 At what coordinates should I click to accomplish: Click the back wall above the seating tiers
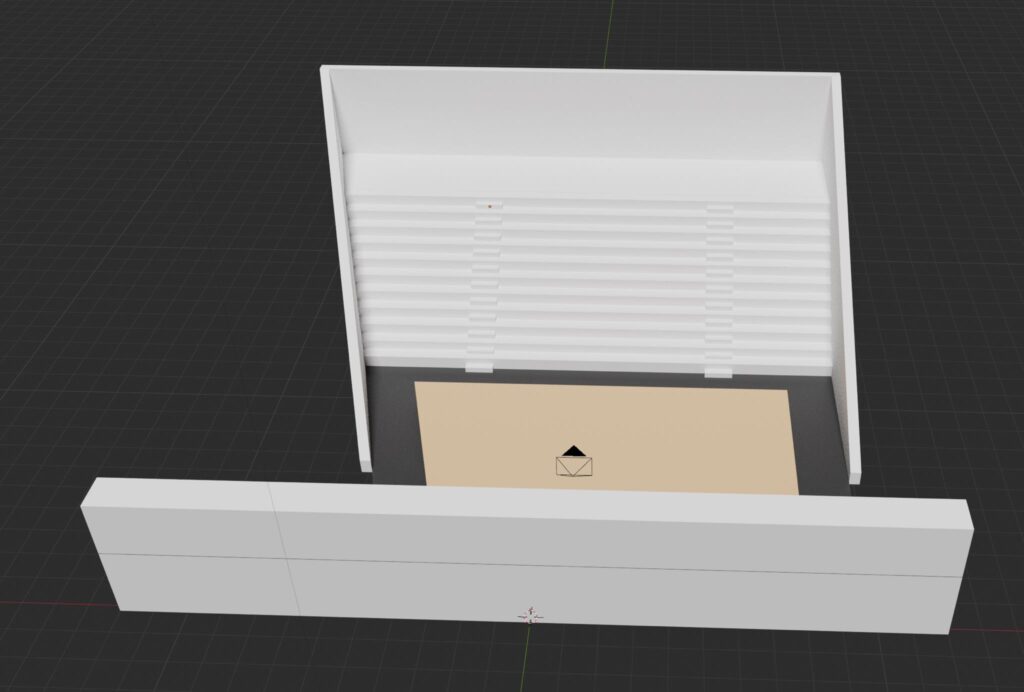(x=580, y=112)
